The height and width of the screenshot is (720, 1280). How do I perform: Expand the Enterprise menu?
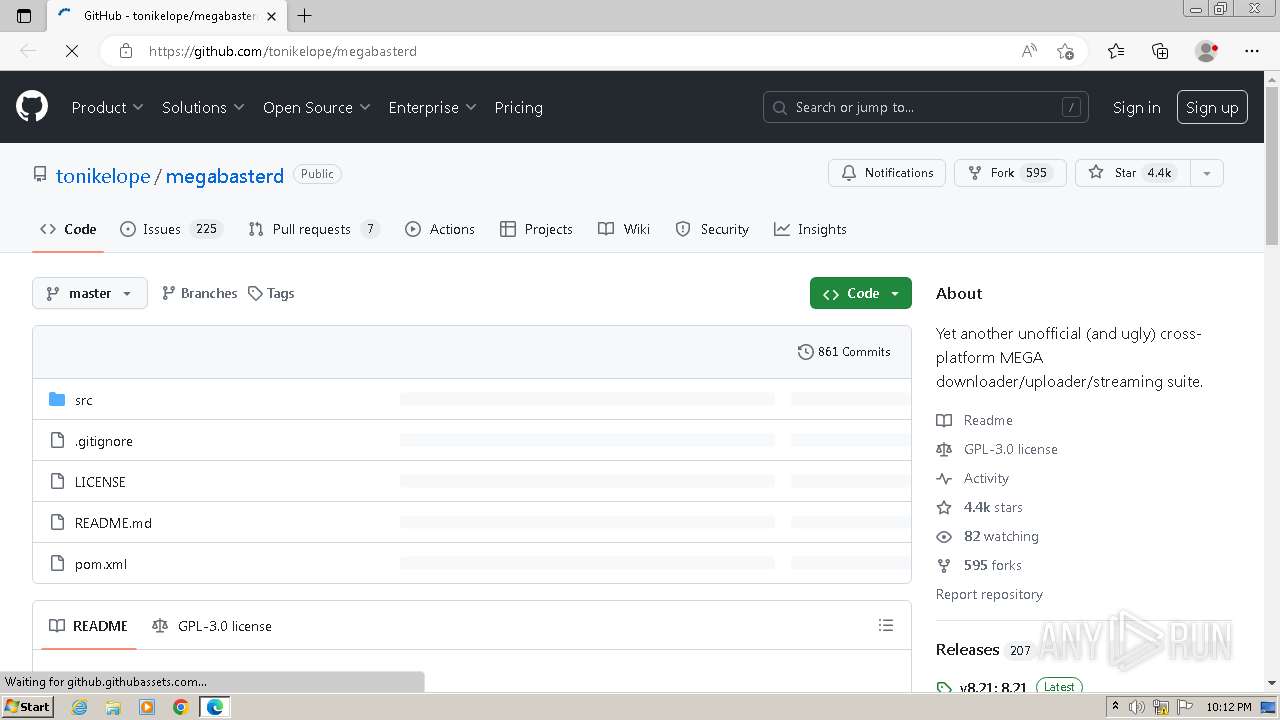(x=432, y=107)
